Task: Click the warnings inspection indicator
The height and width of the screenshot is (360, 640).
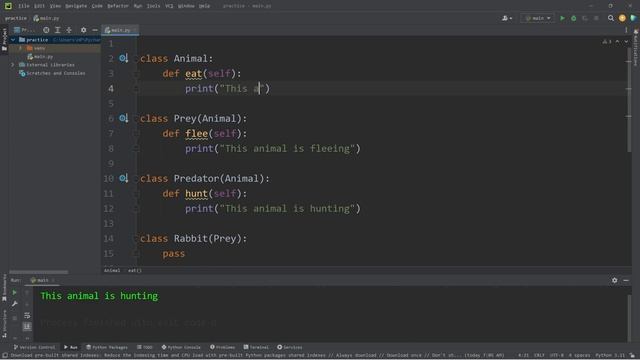Action: [607, 42]
